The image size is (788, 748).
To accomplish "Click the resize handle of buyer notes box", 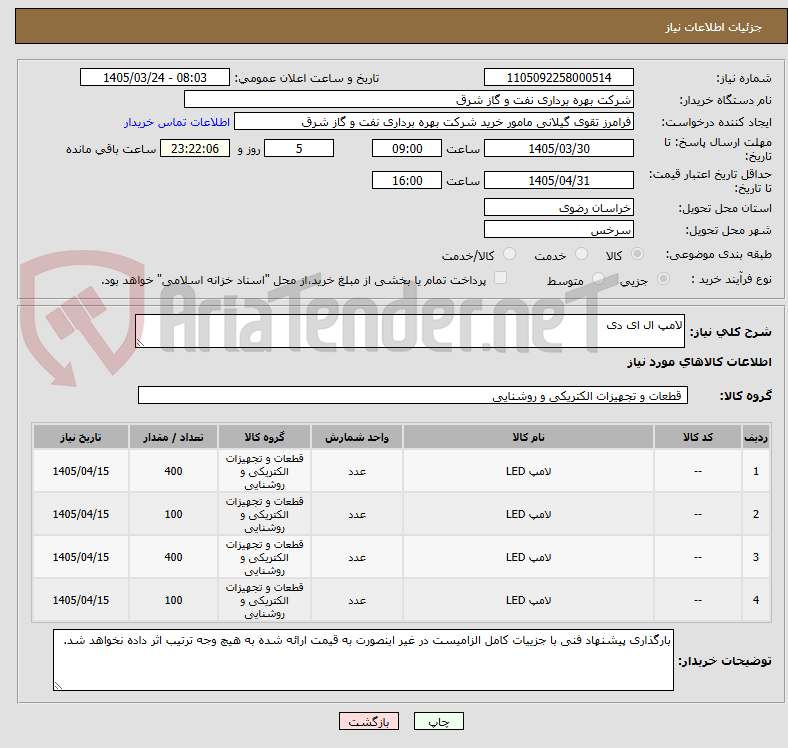I will click(58, 686).
